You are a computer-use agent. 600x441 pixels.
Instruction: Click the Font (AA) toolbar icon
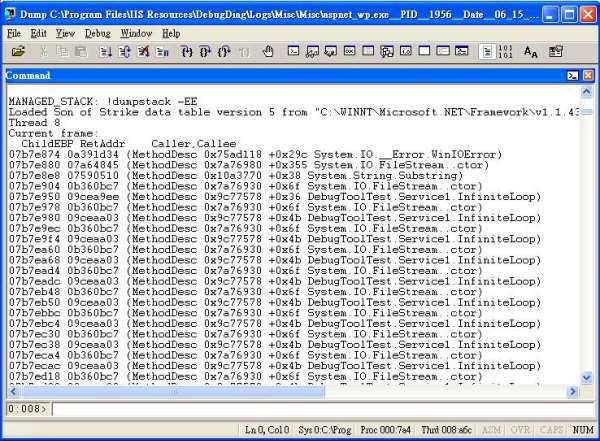530,51
